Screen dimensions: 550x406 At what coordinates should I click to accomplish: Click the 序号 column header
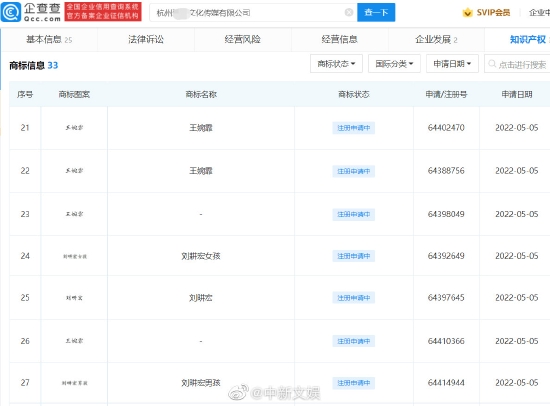tap(25, 94)
